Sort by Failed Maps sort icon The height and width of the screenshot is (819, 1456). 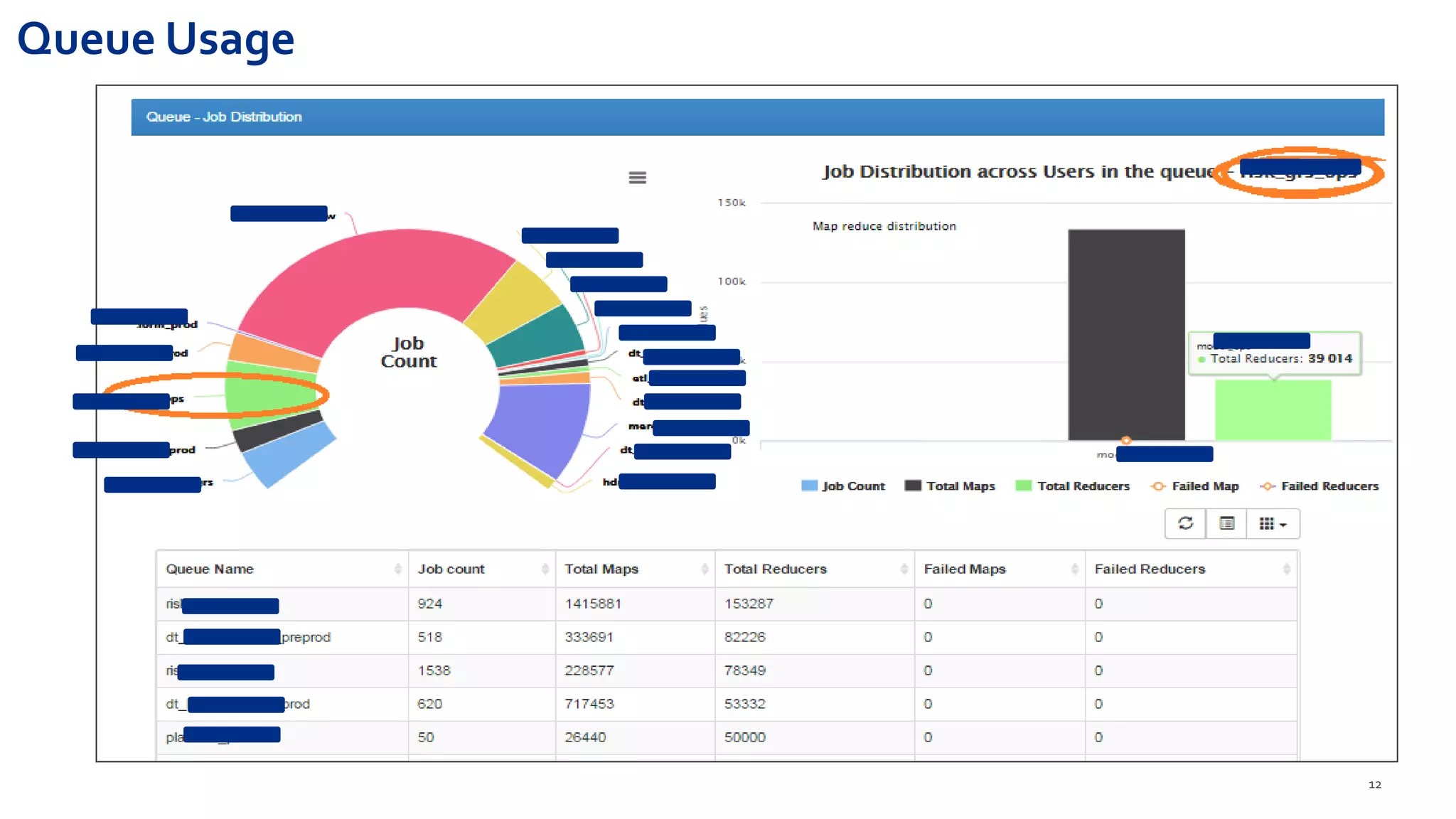click(1074, 569)
